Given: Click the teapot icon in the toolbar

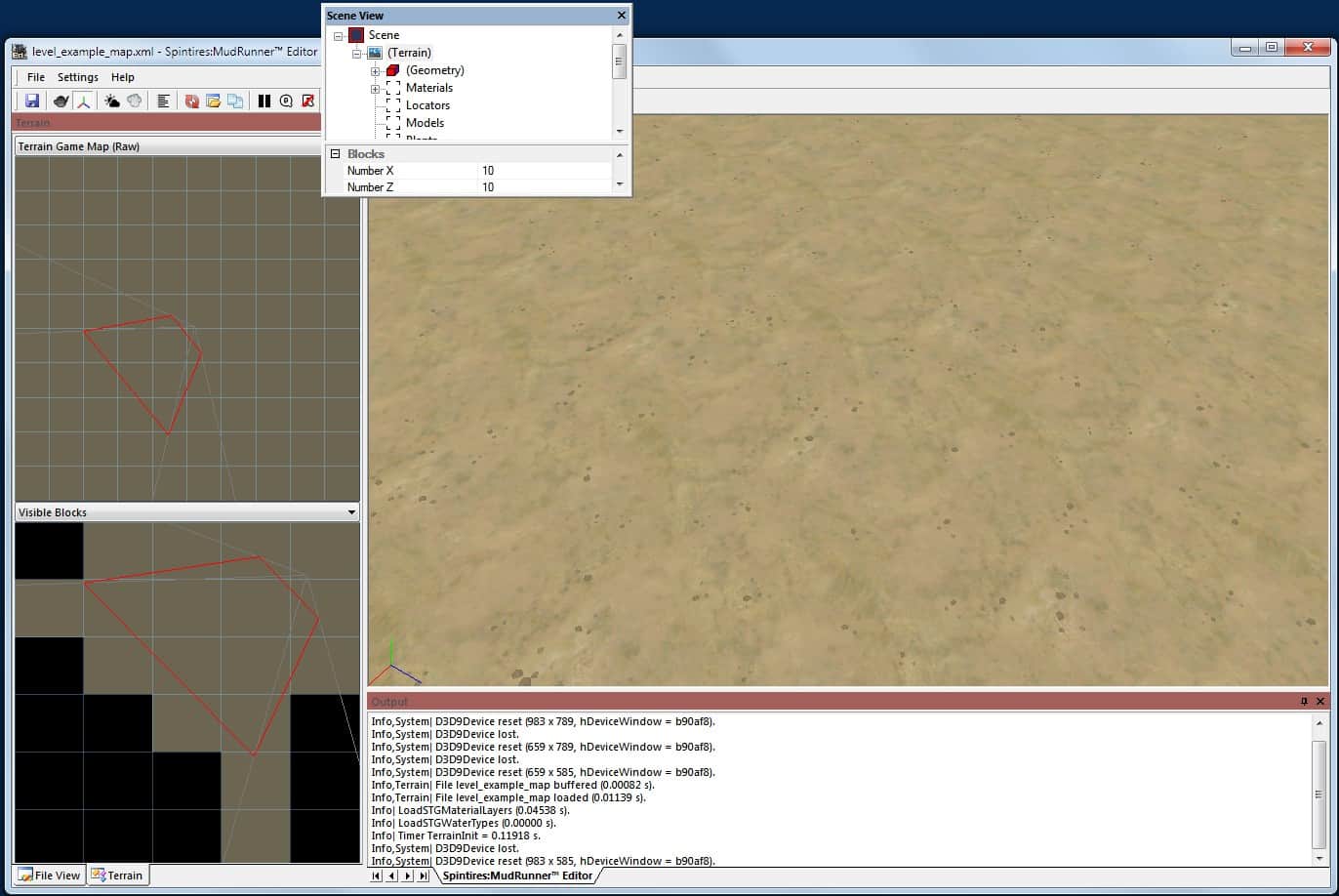Looking at the screenshot, I should point(61,101).
